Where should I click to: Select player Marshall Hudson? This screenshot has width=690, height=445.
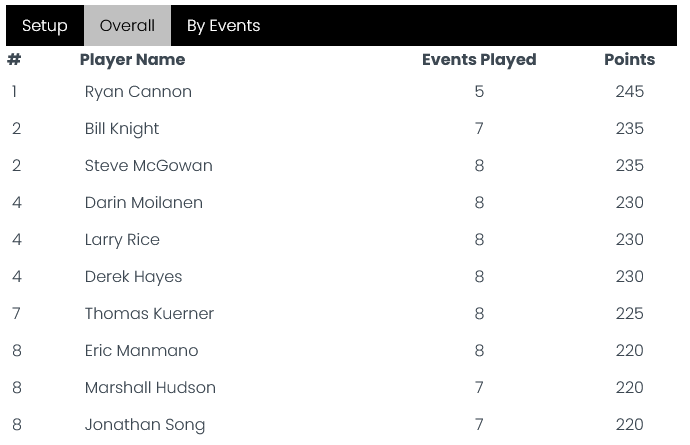pos(150,387)
